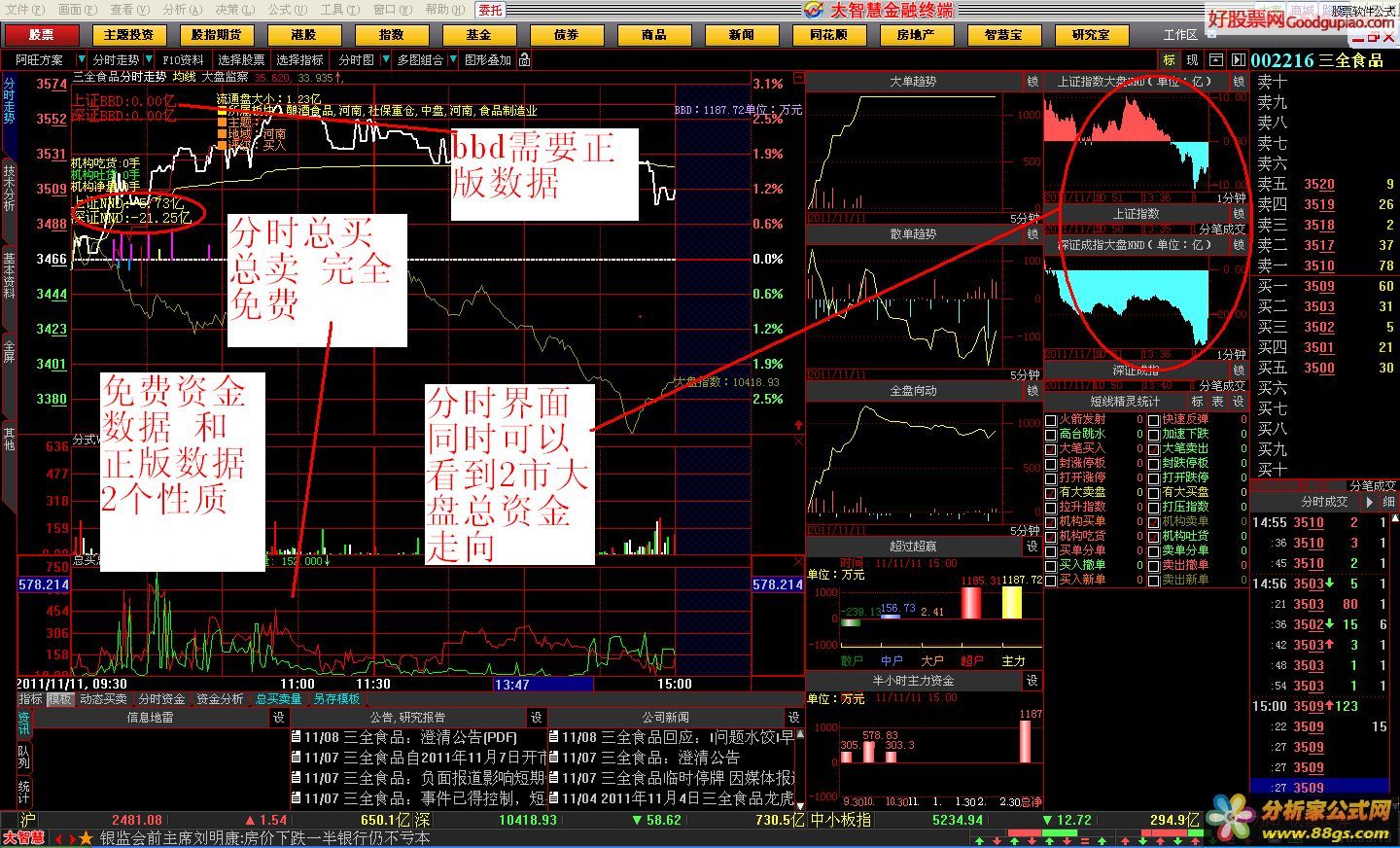This screenshot has height=848, width=1400.
Task: Click 锁 lock on 大单趋势 panel
Action: coord(1032,82)
